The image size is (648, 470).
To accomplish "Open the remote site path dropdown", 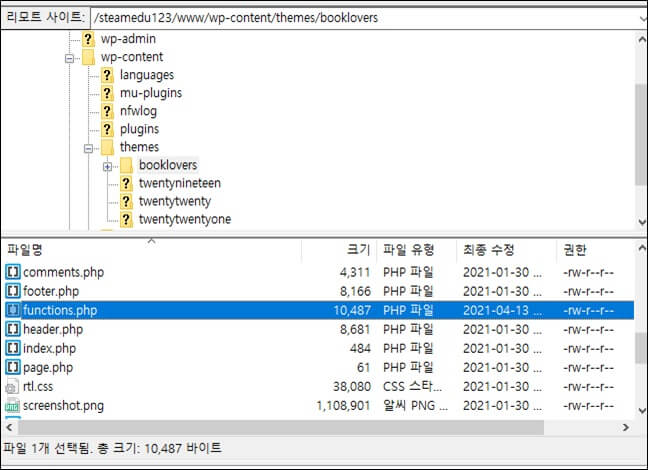I will 643,18.
